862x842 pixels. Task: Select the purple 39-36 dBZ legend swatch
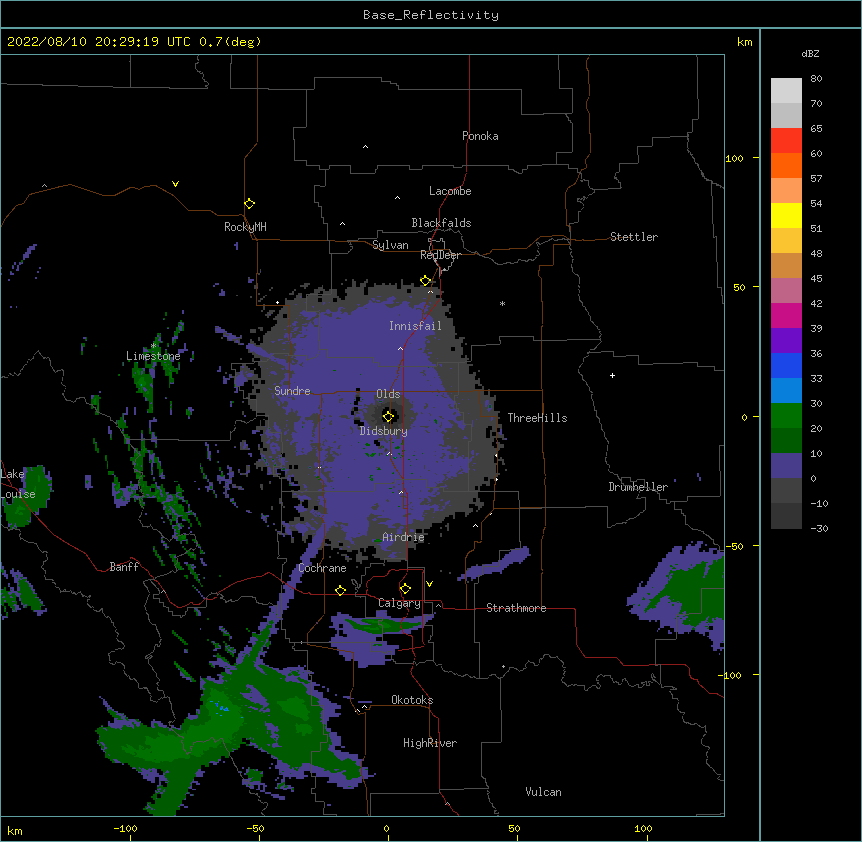pos(786,341)
